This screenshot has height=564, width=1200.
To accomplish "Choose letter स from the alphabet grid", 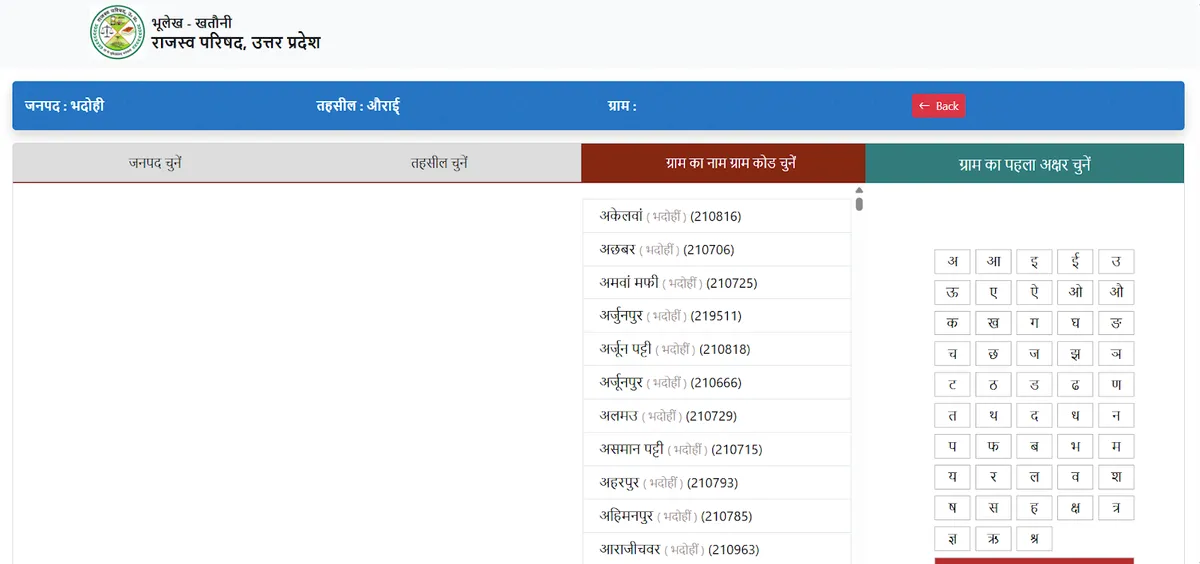I will [x=993, y=508].
